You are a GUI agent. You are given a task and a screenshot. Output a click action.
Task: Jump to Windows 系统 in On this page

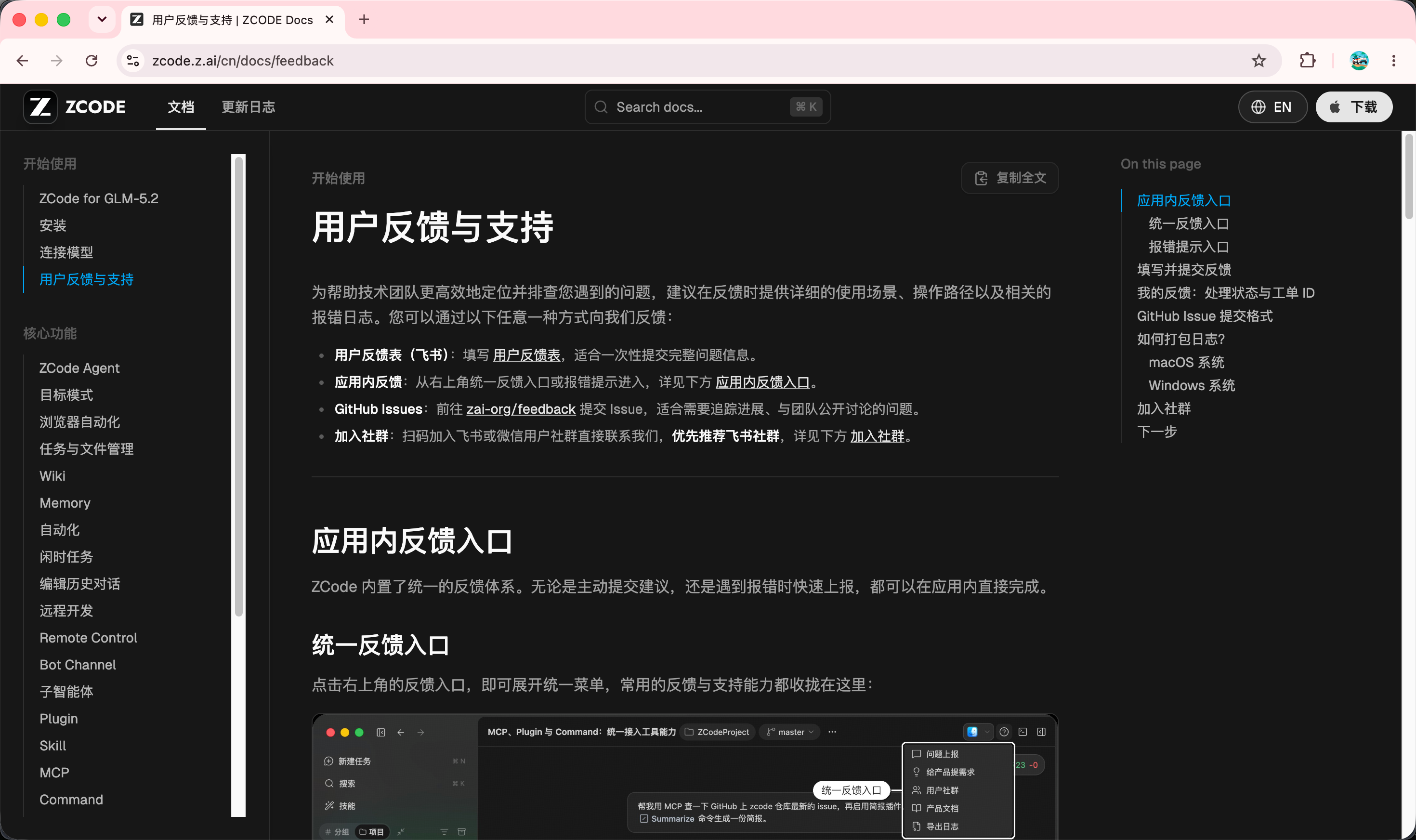(x=1192, y=386)
